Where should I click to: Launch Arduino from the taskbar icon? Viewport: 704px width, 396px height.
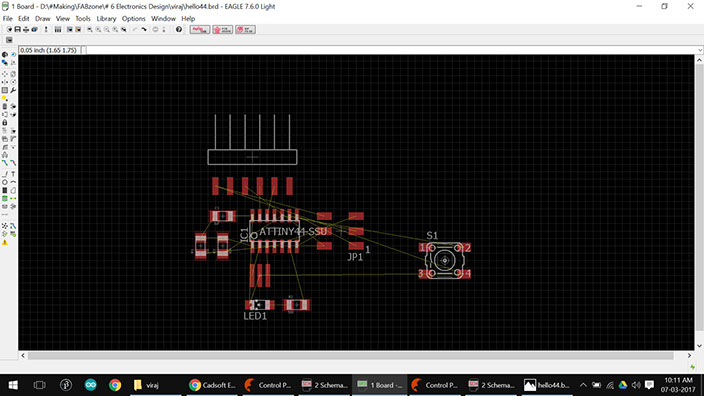point(91,385)
